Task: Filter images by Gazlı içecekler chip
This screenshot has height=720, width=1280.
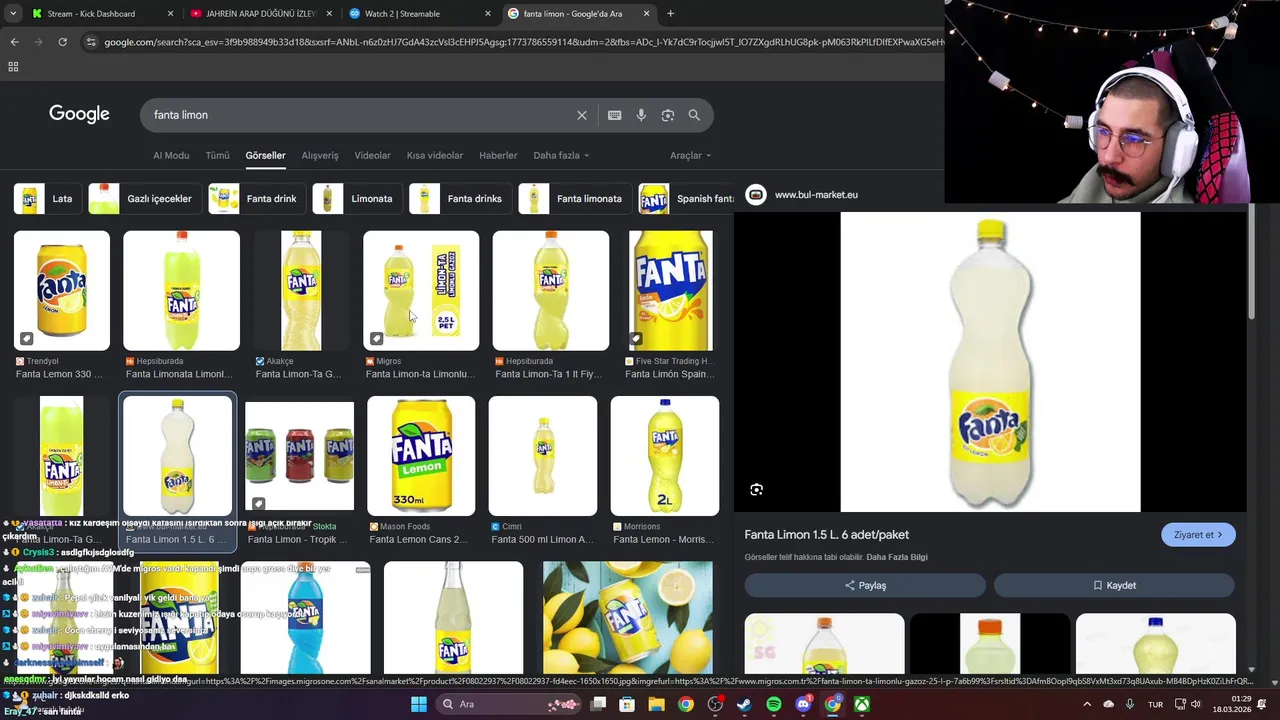Action: tap(143, 198)
